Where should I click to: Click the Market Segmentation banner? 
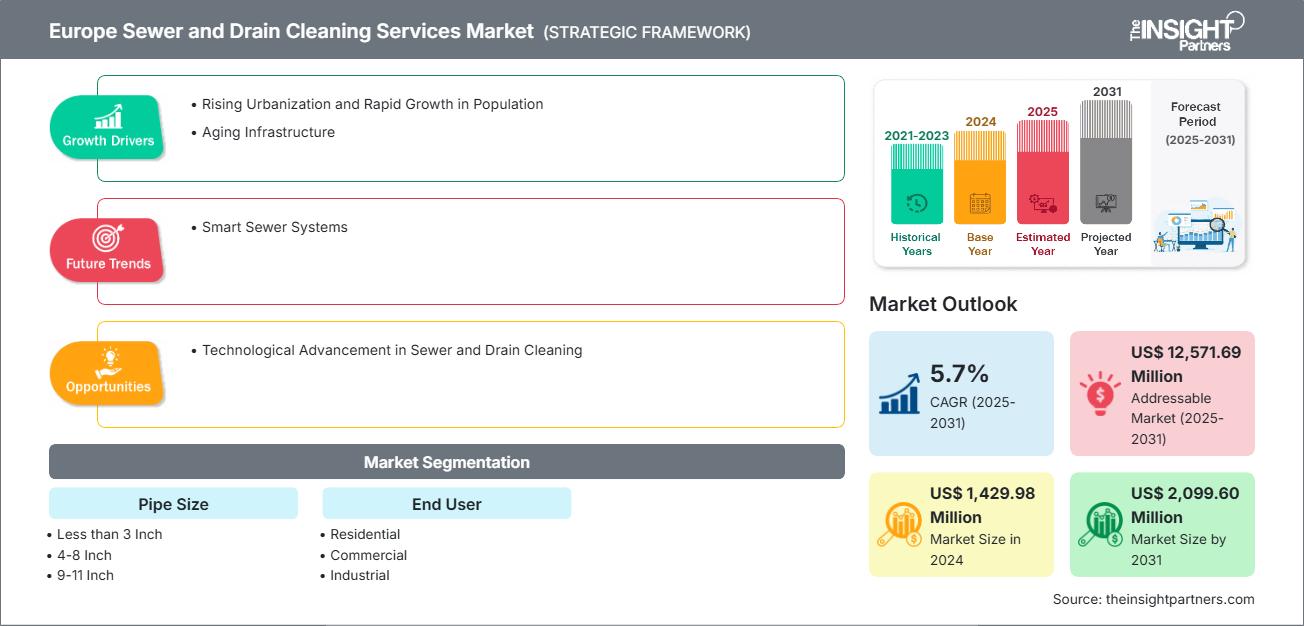(x=446, y=462)
